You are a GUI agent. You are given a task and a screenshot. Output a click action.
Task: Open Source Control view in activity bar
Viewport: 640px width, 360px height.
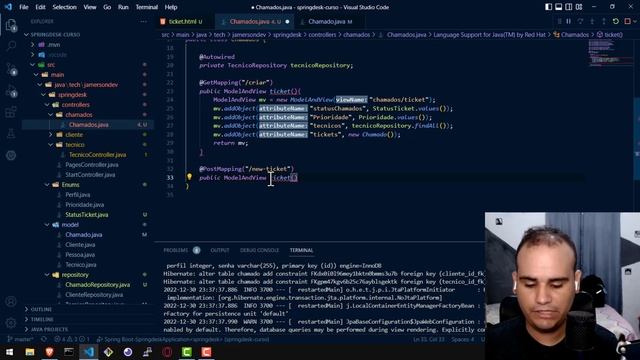tap(11, 69)
